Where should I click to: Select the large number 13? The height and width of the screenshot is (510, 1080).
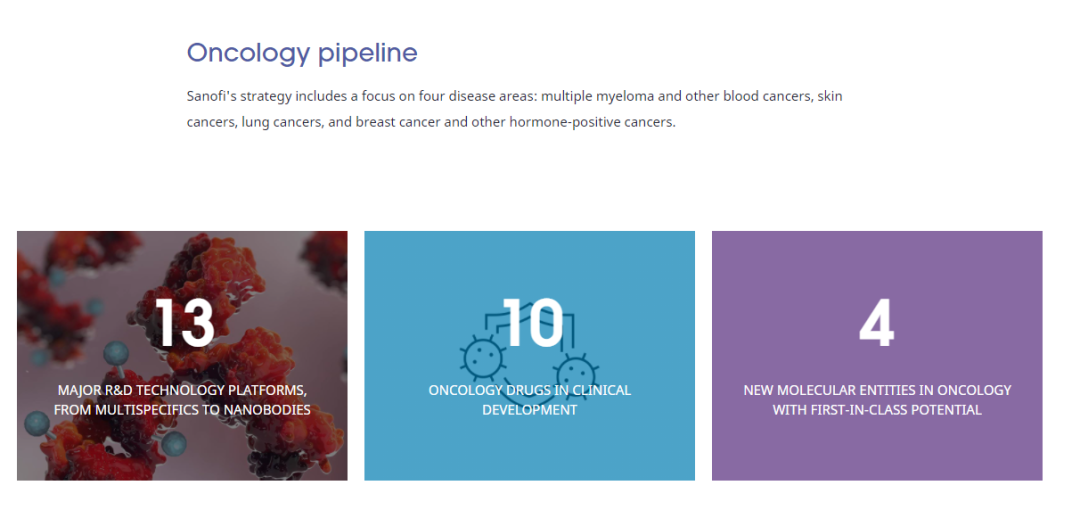tap(185, 322)
